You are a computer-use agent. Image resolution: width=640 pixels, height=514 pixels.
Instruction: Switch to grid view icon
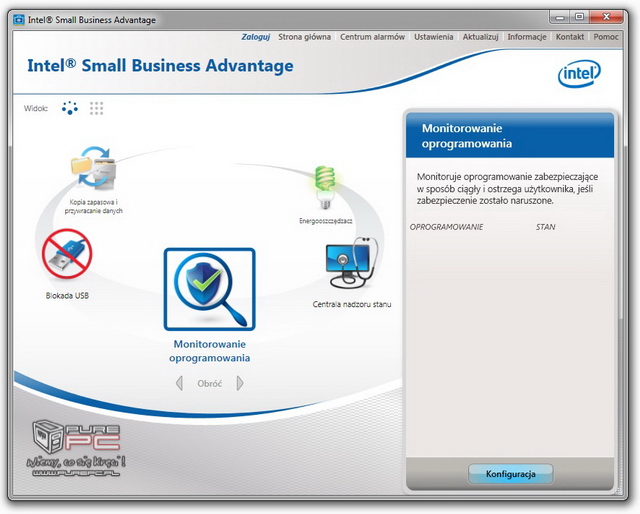click(96, 108)
